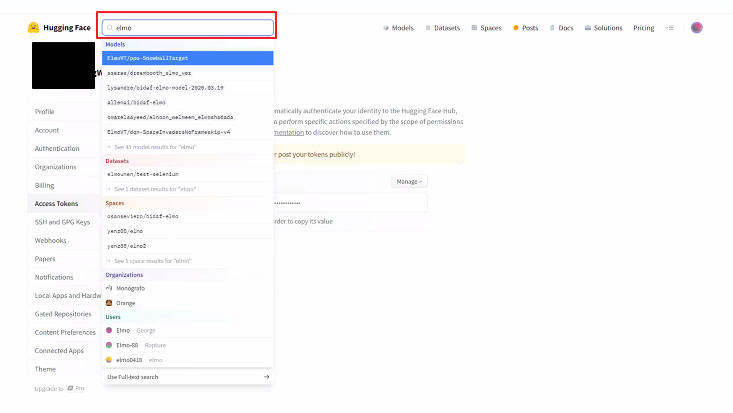
Task: Select elnoon_welmeen_elmoshadada model result
Action: (x=188, y=117)
